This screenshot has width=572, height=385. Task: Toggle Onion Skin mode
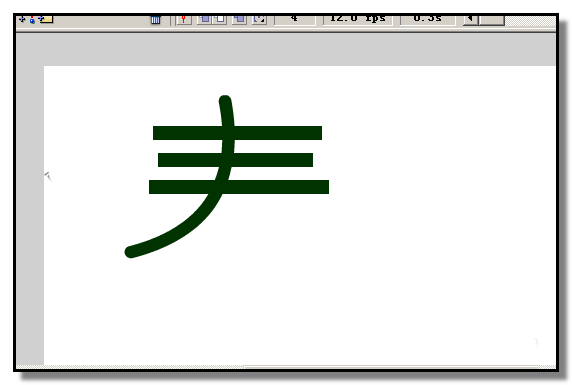[x=204, y=20]
